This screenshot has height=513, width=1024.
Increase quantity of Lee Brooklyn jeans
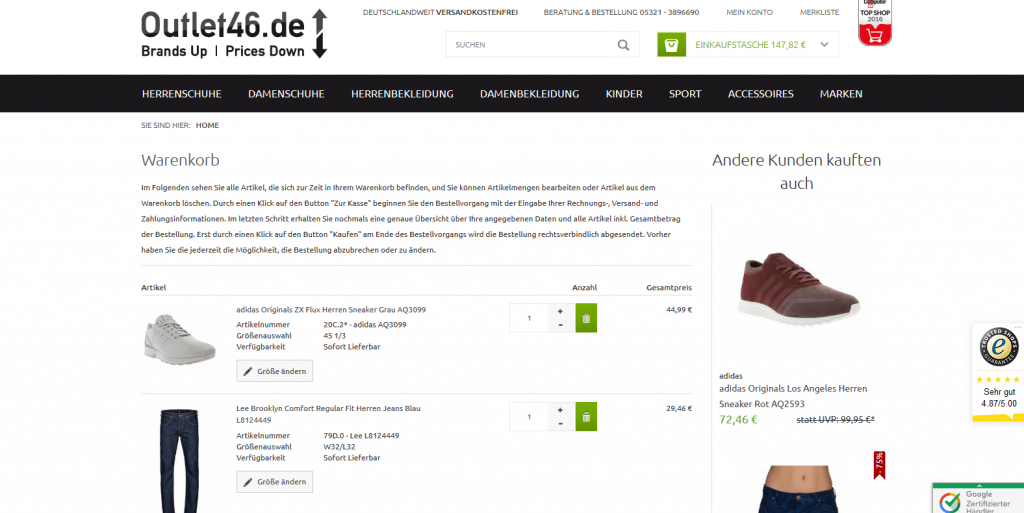coord(560,410)
